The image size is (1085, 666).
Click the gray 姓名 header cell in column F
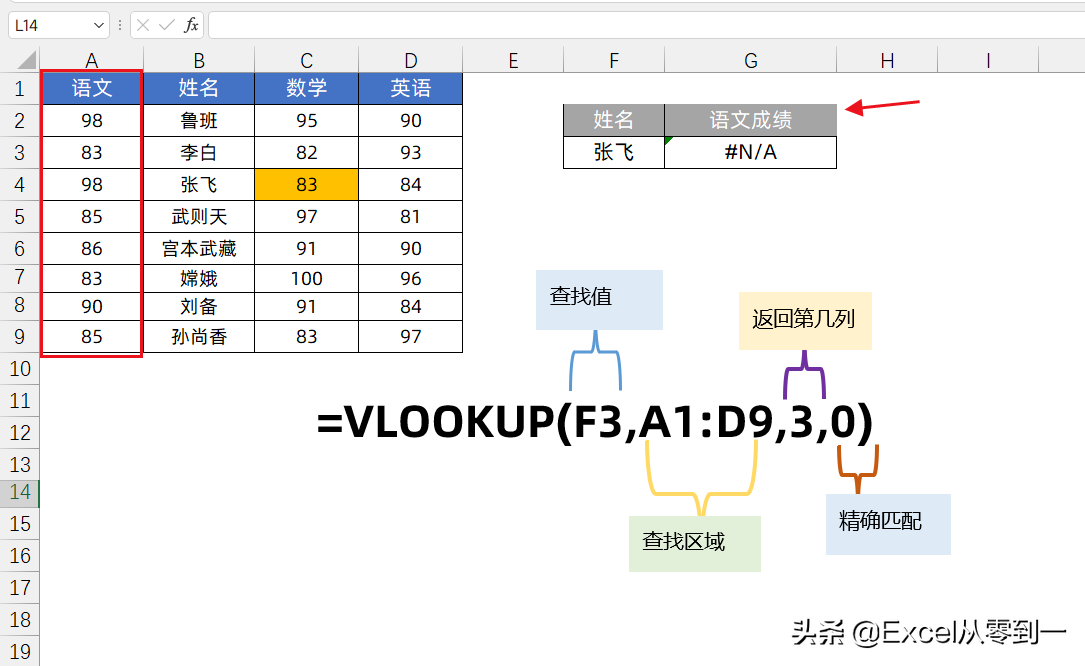[x=613, y=120]
